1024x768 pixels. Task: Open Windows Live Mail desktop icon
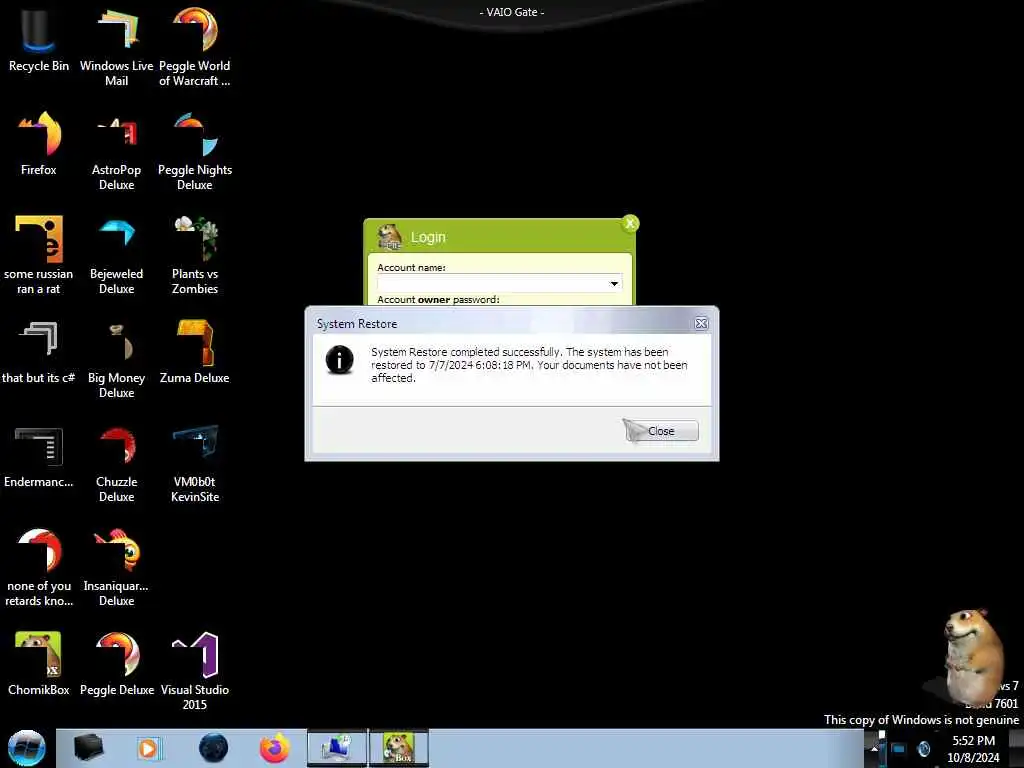coord(116,46)
